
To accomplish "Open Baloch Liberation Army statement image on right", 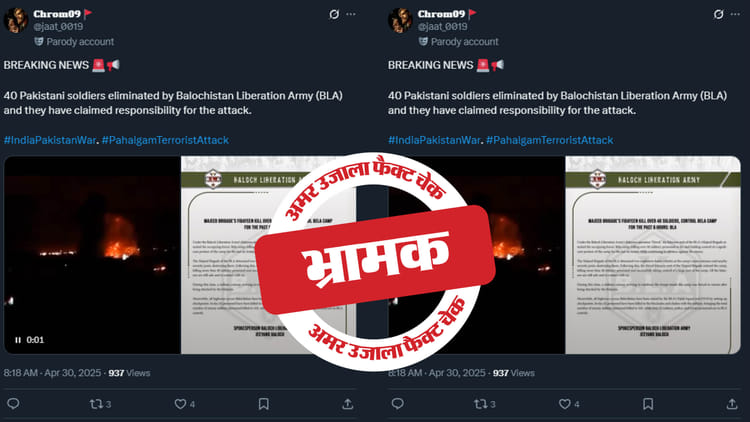I will [653, 255].
